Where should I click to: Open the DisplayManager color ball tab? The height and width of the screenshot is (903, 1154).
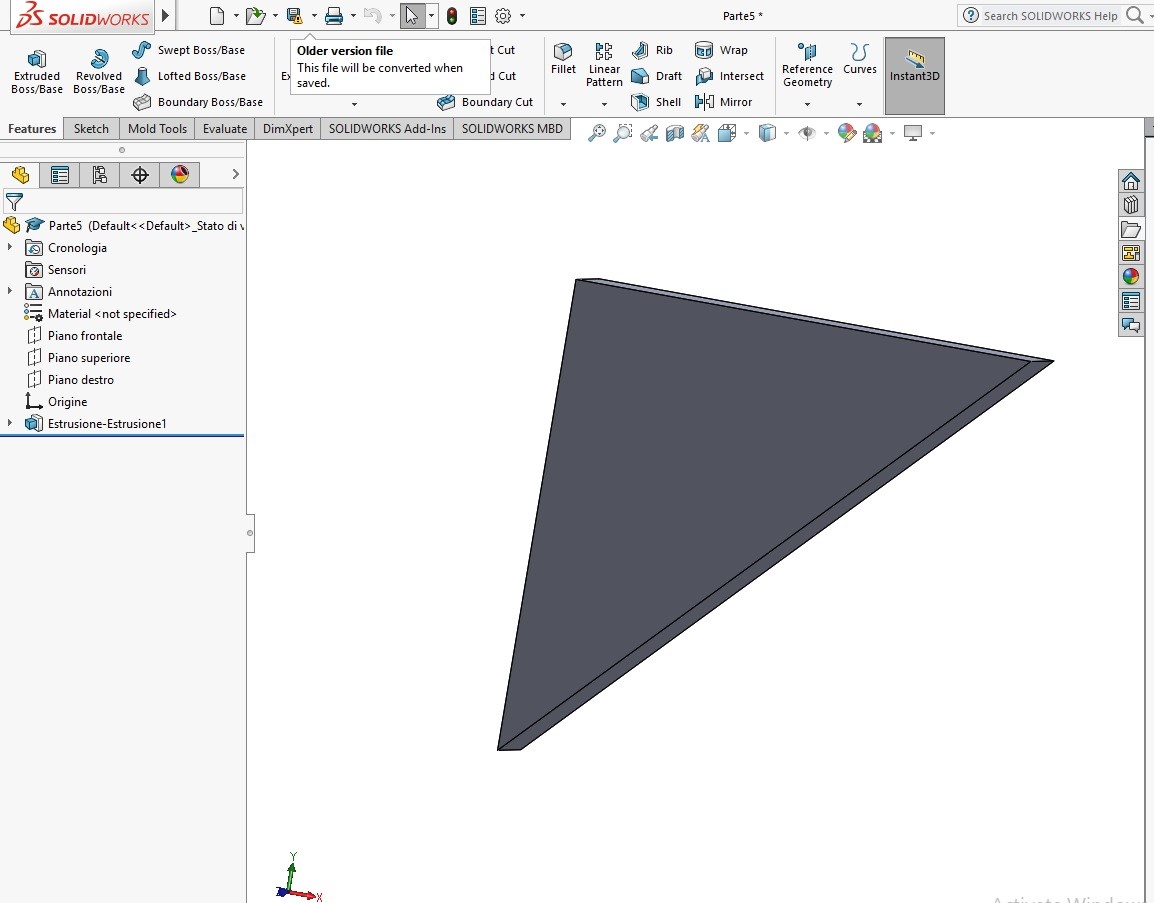click(180, 174)
